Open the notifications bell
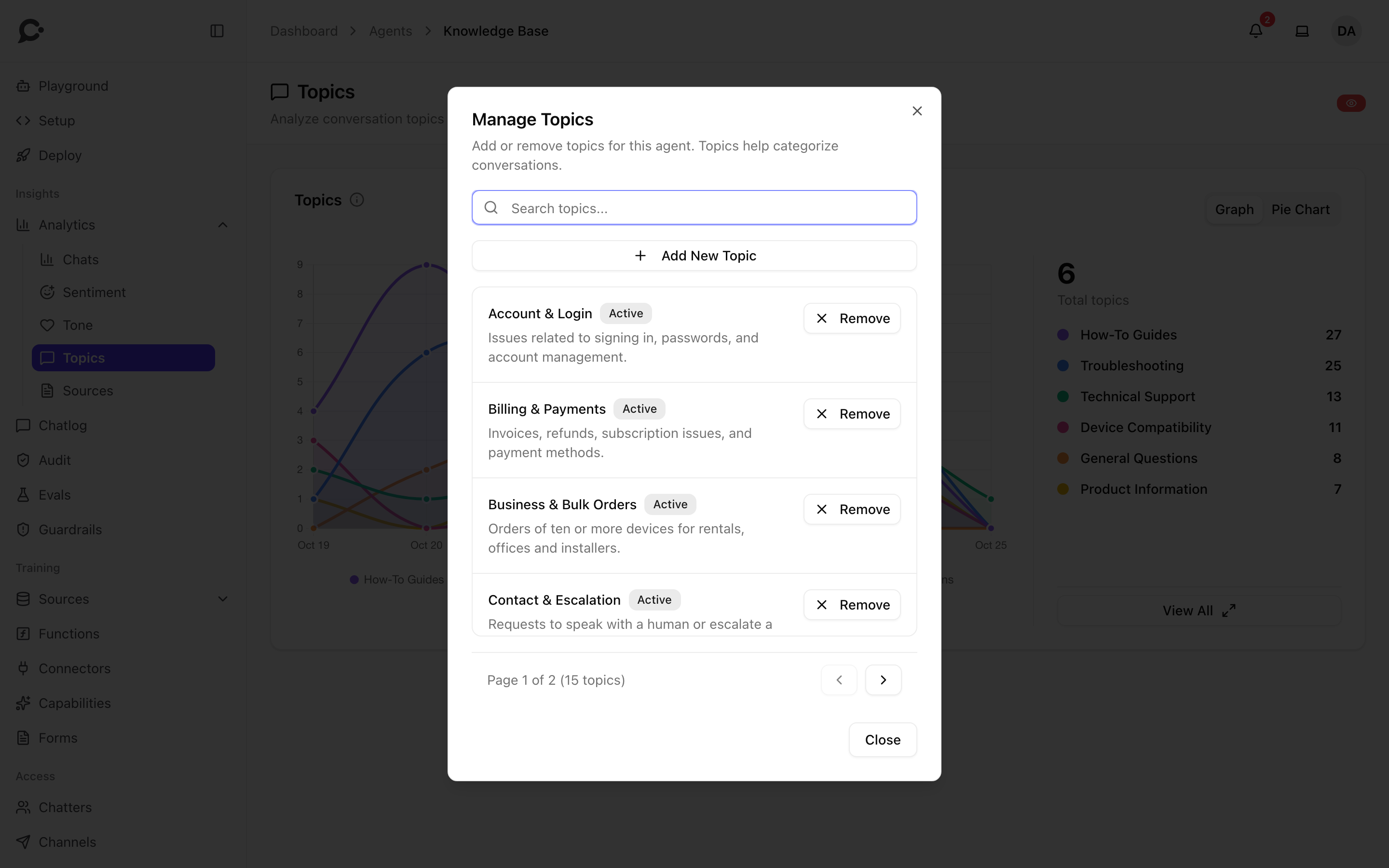Viewport: 1389px width, 868px height. [x=1256, y=31]
